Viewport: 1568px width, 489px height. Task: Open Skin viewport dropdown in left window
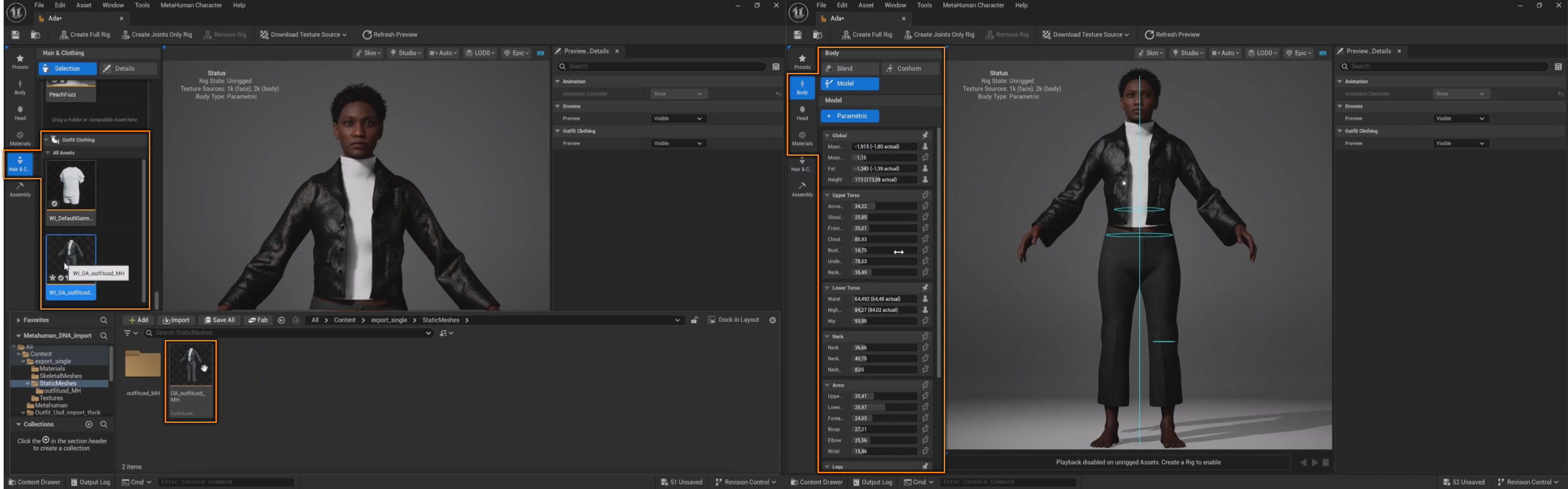point(369,53)
